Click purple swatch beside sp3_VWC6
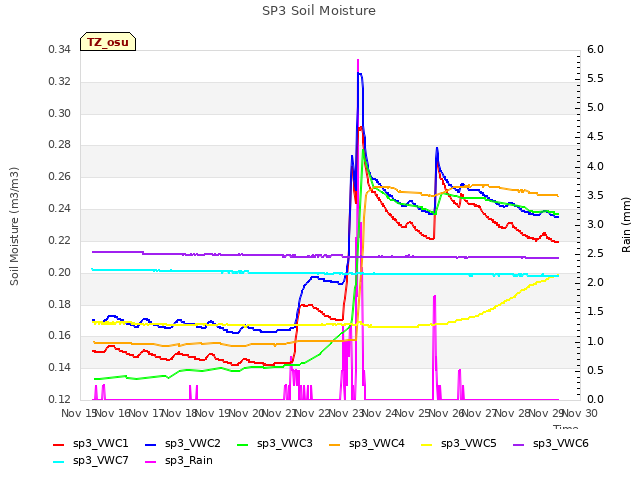 click(x=519, y=444)
